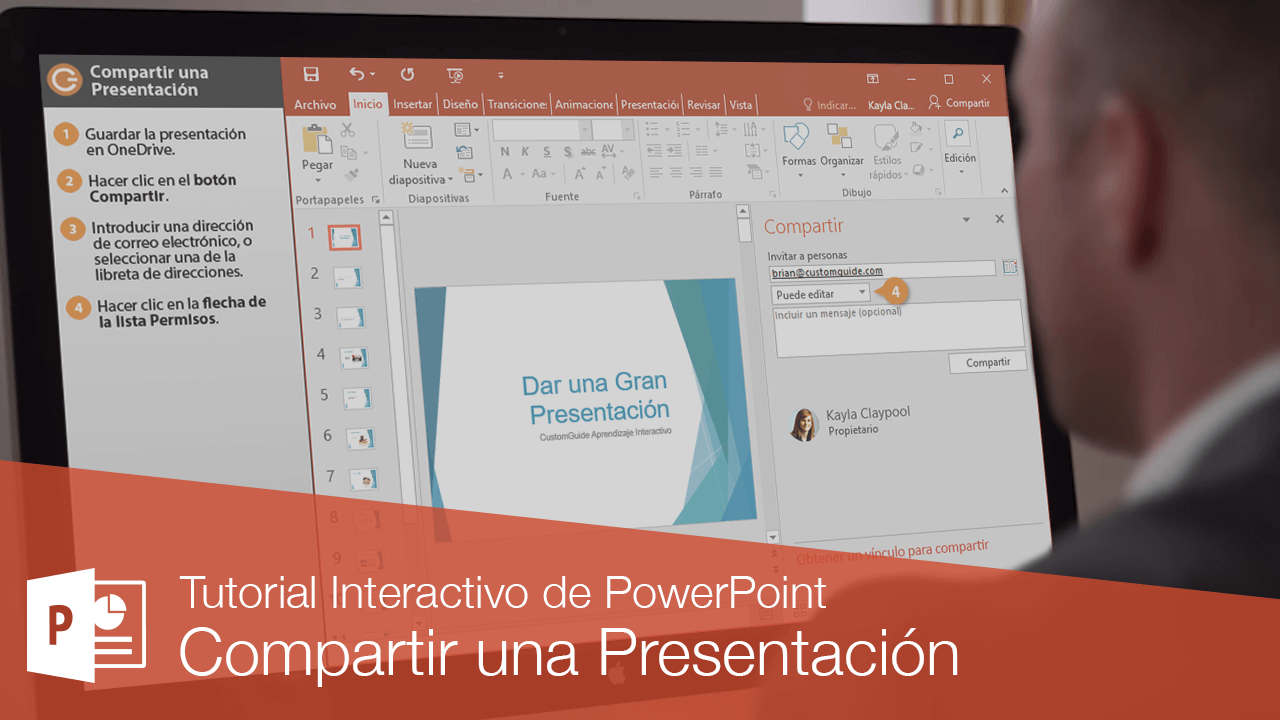Toggle strikethrough (abc) formatting
Screen dimensions: 1280x720
click(589, 152)
